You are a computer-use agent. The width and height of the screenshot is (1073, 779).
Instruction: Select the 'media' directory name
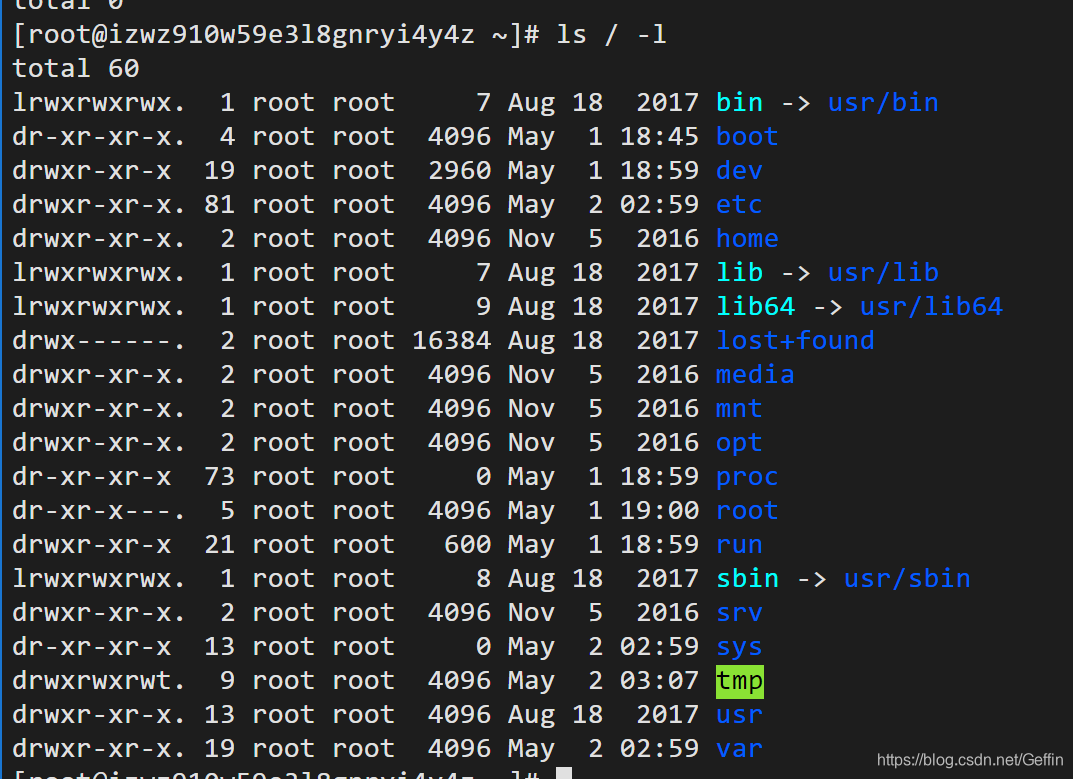click(x=755, y=374)
